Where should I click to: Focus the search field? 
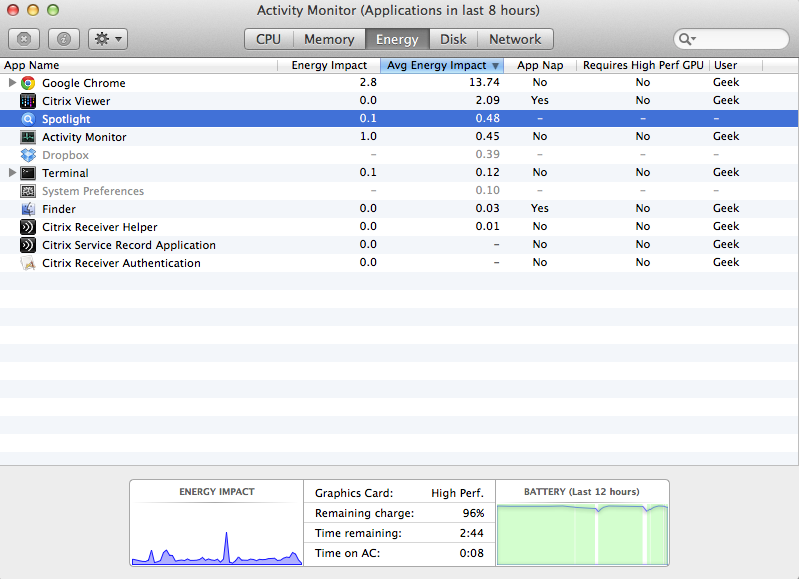[x=731, y=39]
